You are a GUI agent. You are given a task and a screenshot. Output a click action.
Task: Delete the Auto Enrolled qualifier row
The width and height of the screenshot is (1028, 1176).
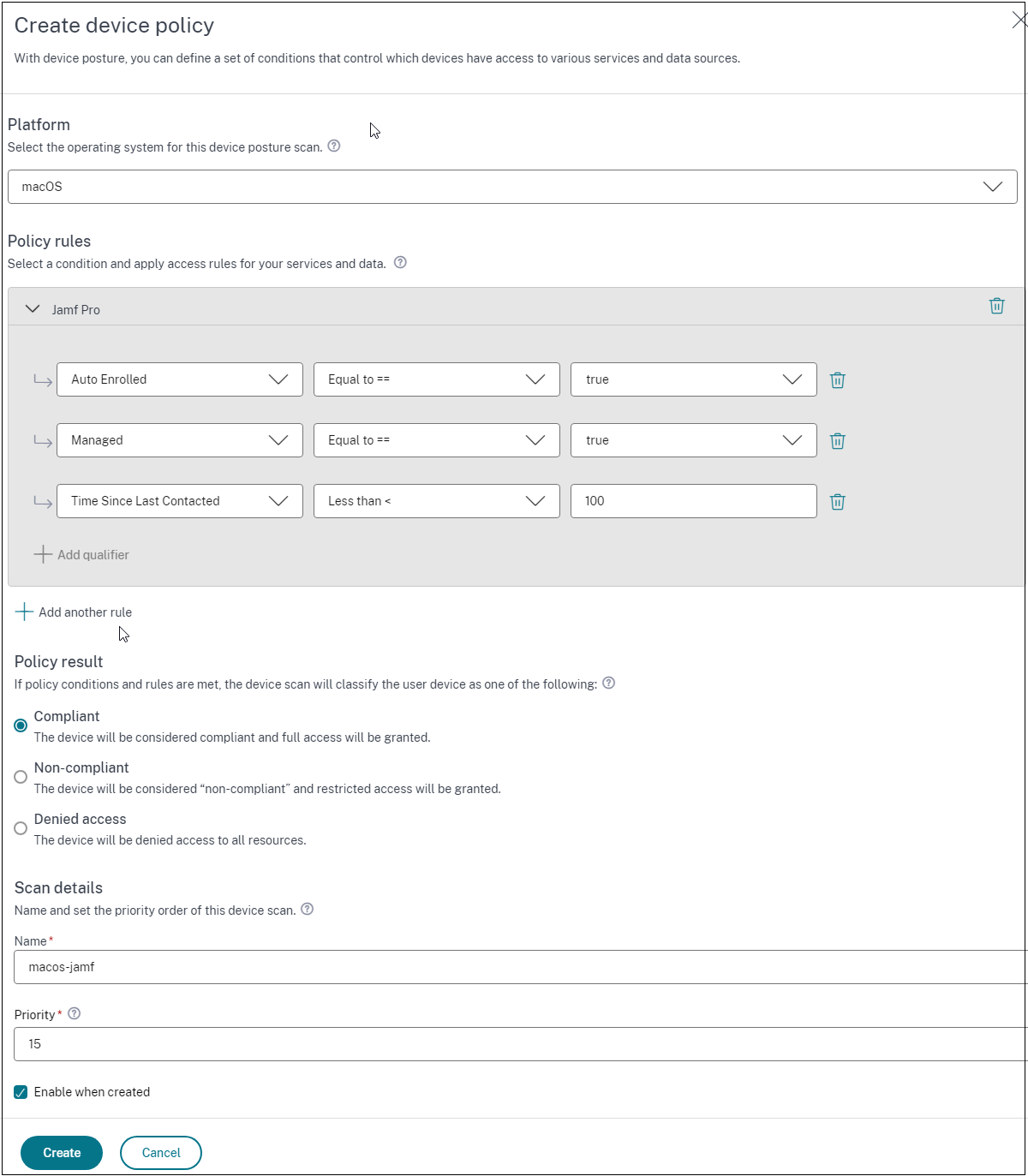click(x=838, y=380)
